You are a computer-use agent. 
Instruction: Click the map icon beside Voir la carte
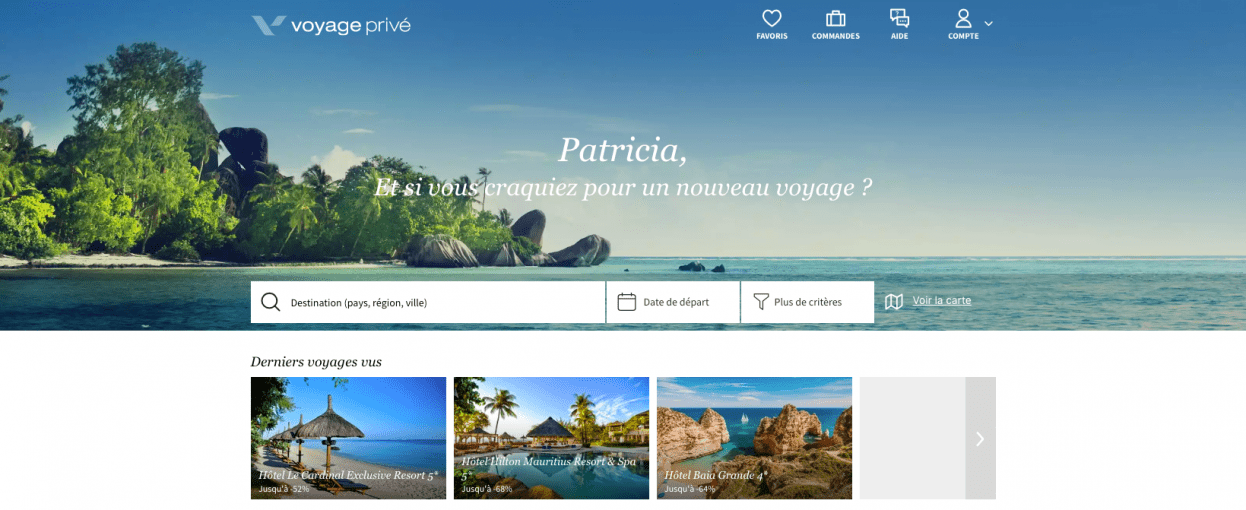point(894,301)
